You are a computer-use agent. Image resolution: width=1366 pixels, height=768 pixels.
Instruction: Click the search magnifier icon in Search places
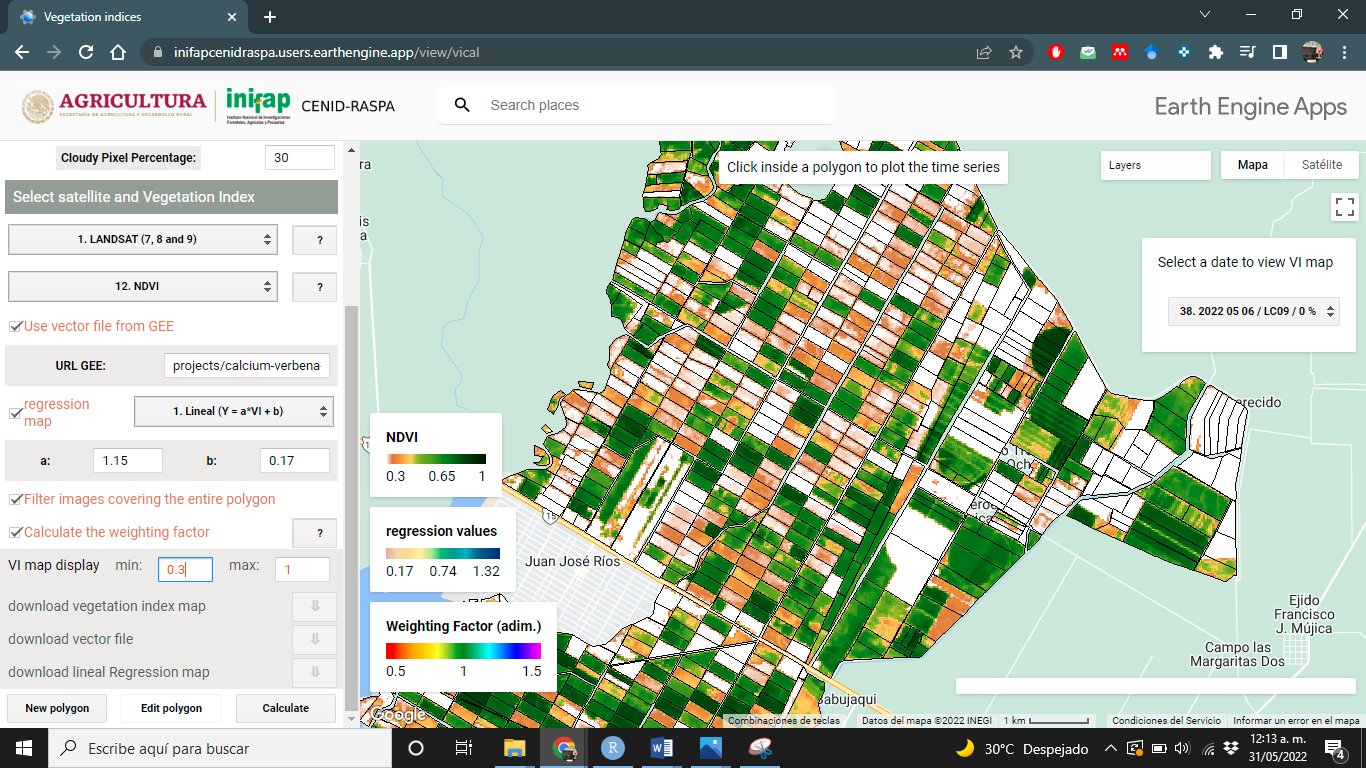click(462, 105)
